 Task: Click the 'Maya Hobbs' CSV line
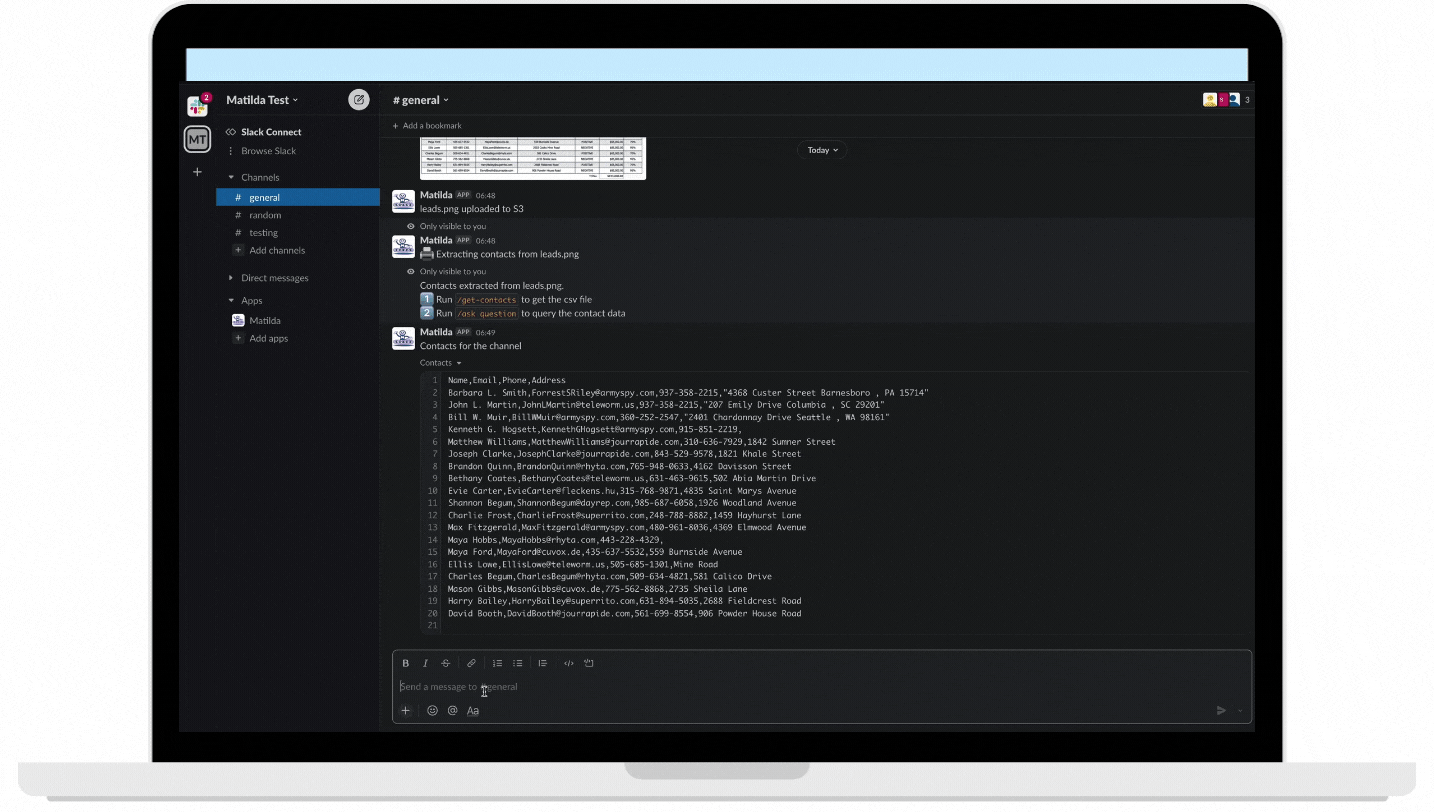[555, 540]
